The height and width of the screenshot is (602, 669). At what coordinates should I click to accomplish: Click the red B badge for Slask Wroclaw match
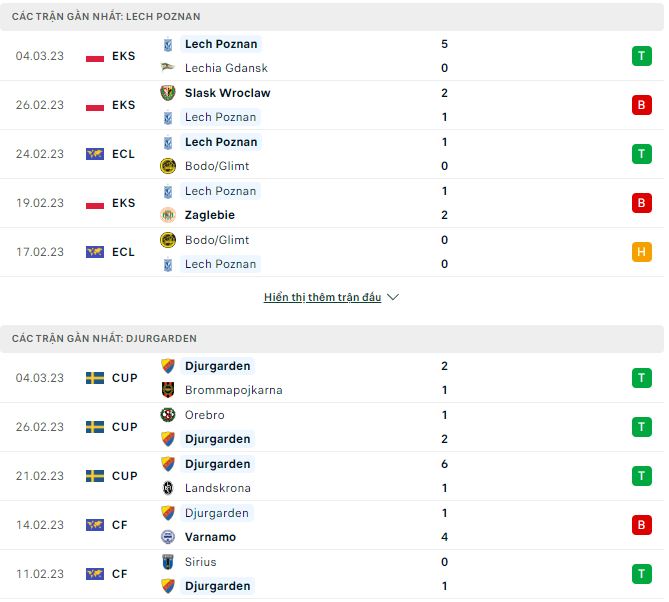tap(641, 105)
